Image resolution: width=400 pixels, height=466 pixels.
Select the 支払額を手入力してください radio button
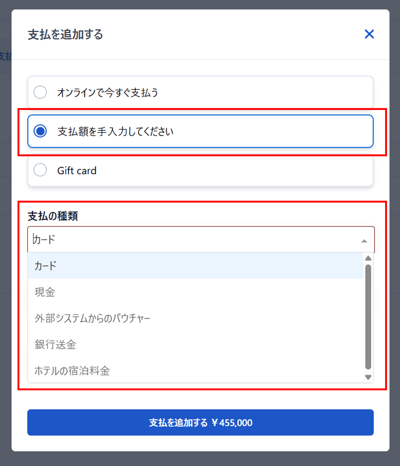tap(40, 131)
